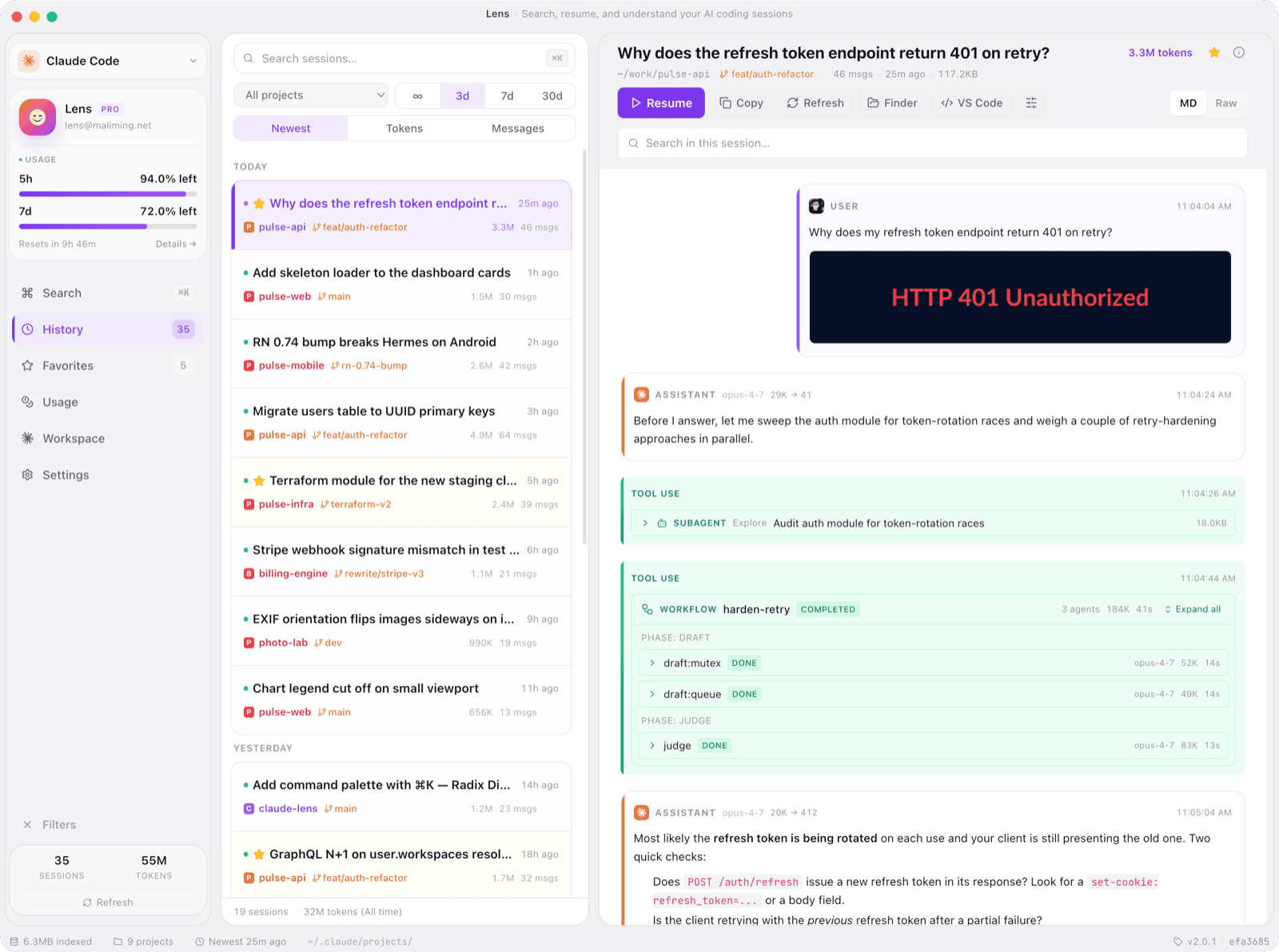Open Favorites in the sidebar
Viewport: 1279px width, 952px height.
click(x=108, y=366)
